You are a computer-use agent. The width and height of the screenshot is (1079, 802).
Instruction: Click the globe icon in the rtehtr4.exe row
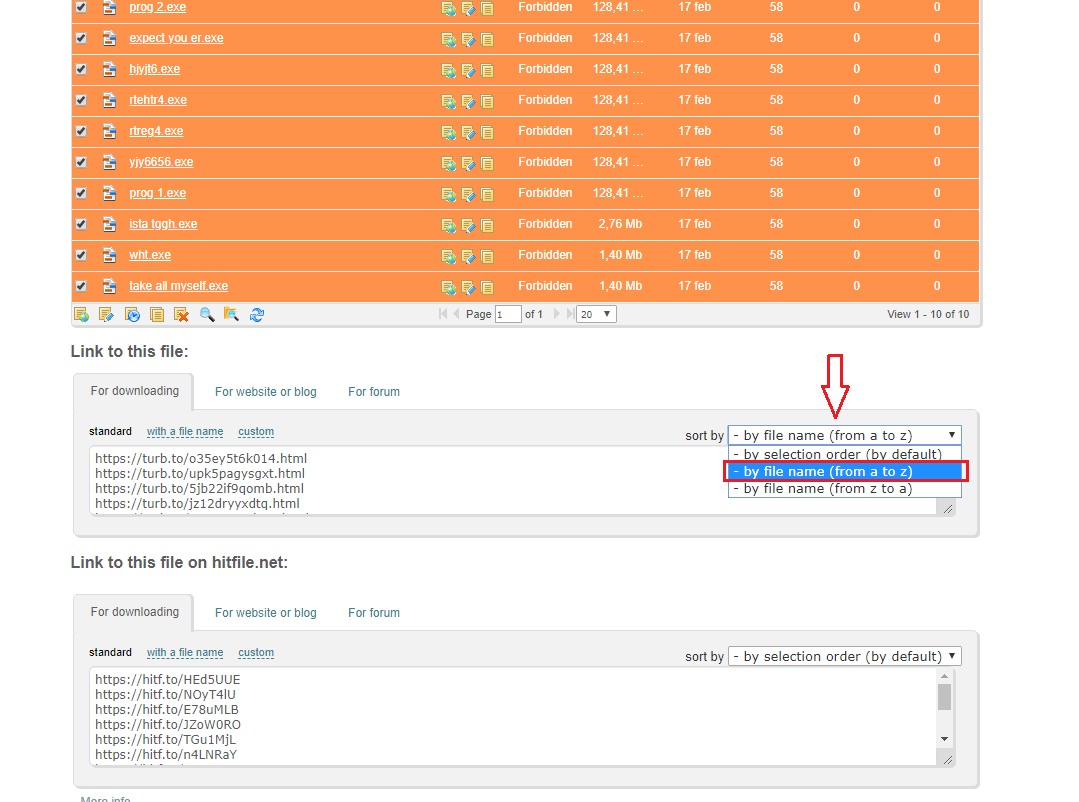449,101
